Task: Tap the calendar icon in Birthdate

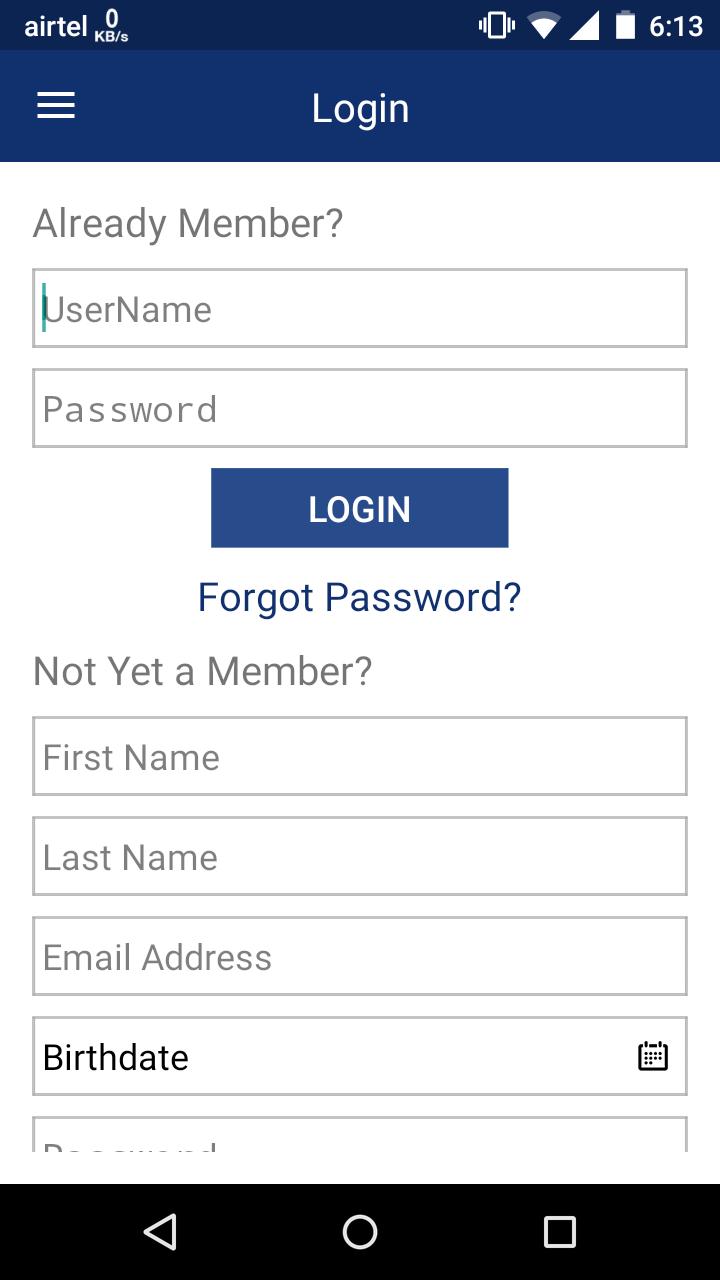Action: coord(653,1056)
